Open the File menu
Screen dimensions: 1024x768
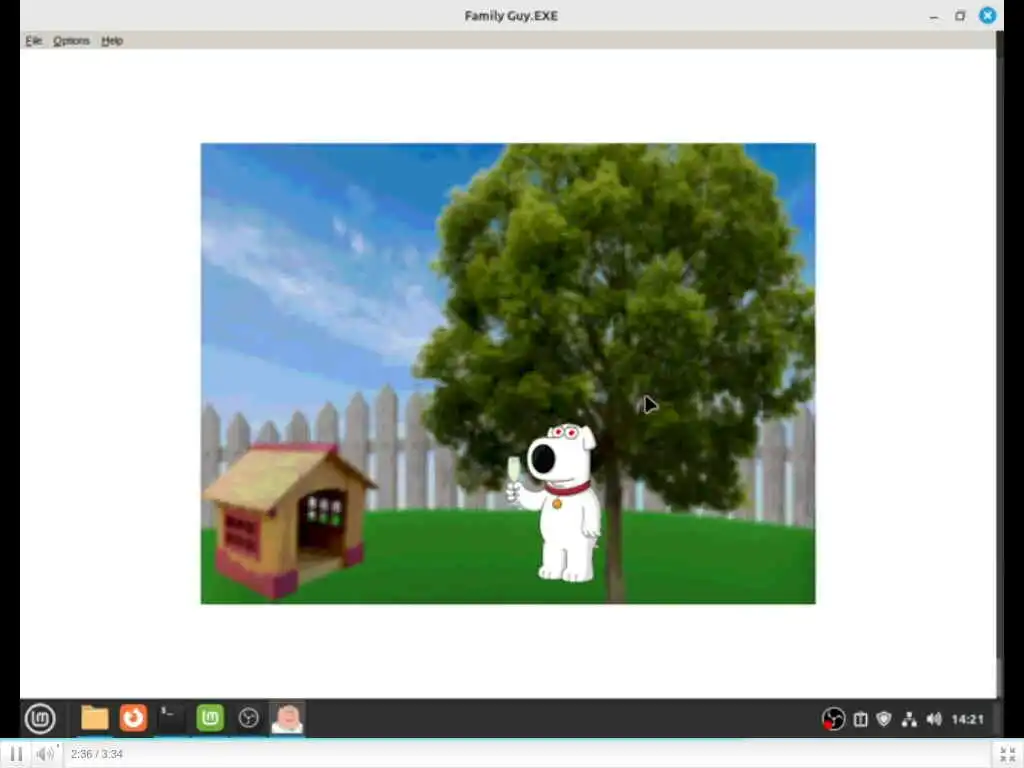[33, 40]
